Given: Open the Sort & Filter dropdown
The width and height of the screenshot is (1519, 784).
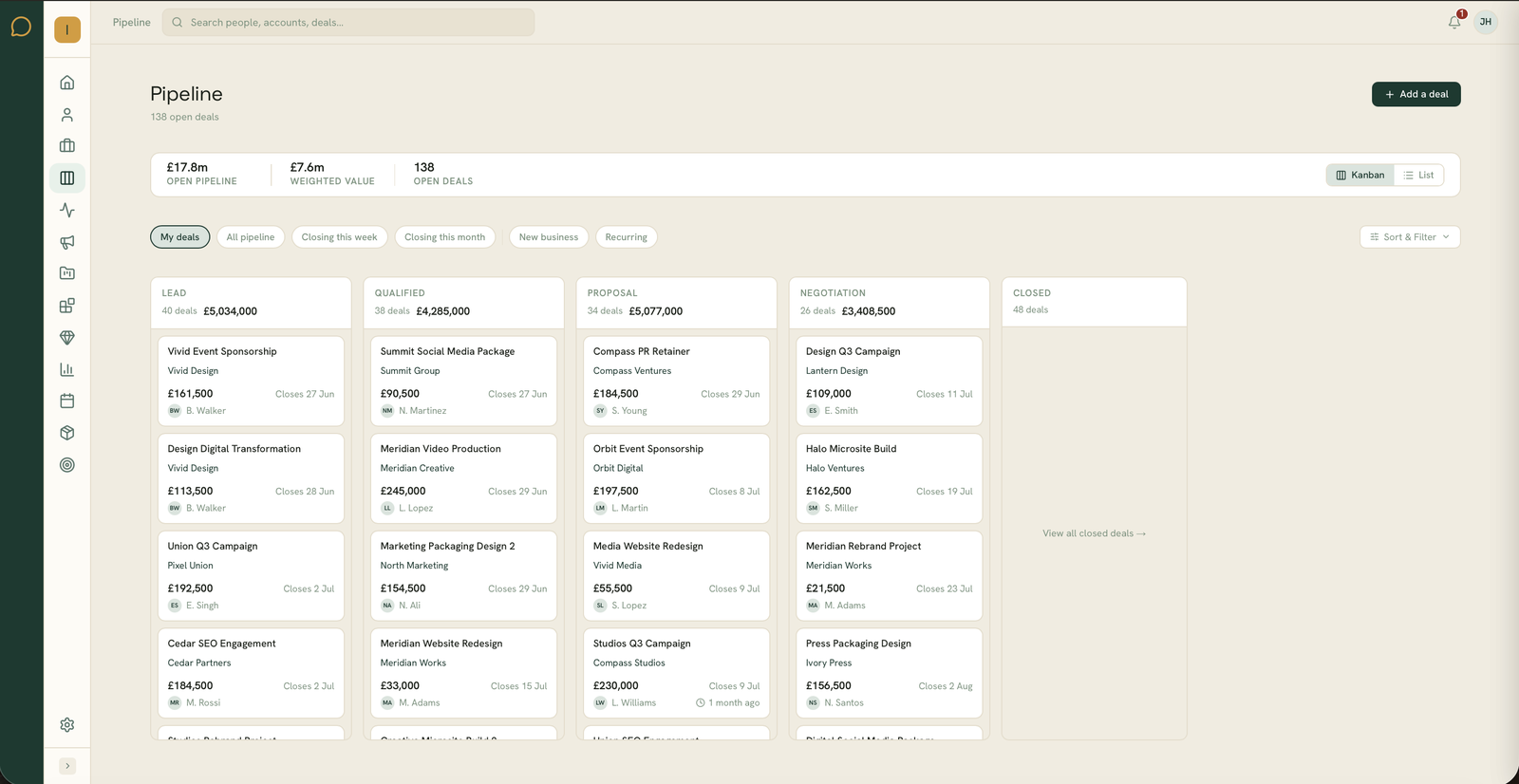Looking at the screenshot, I should click(1410, 237).
